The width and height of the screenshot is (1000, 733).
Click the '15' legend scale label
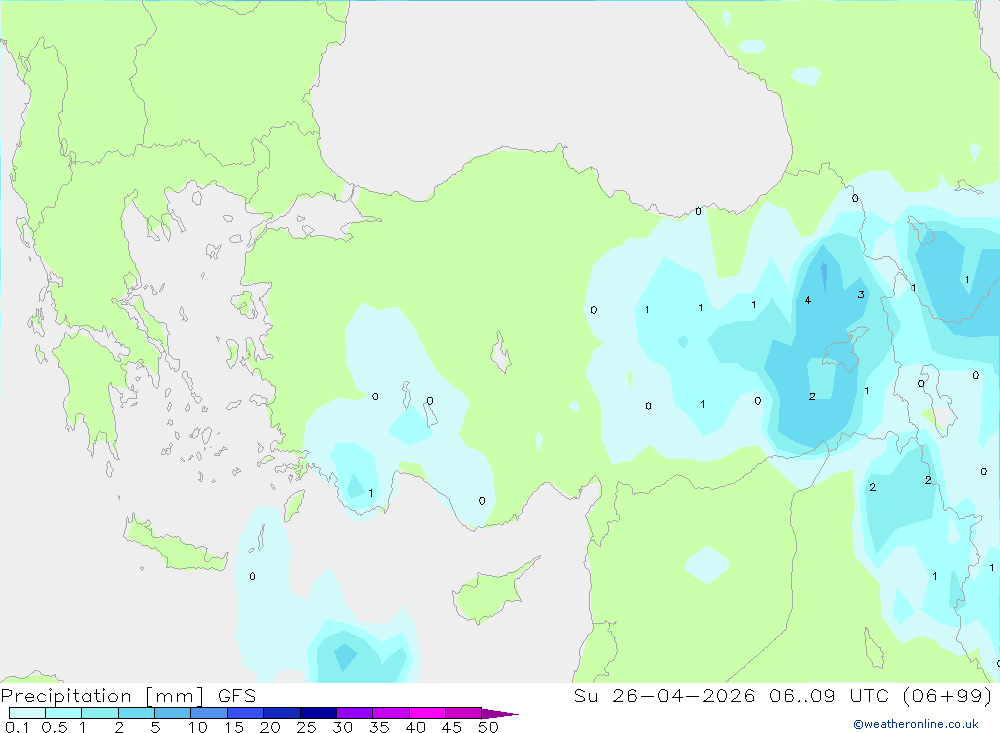coord(234,727)
